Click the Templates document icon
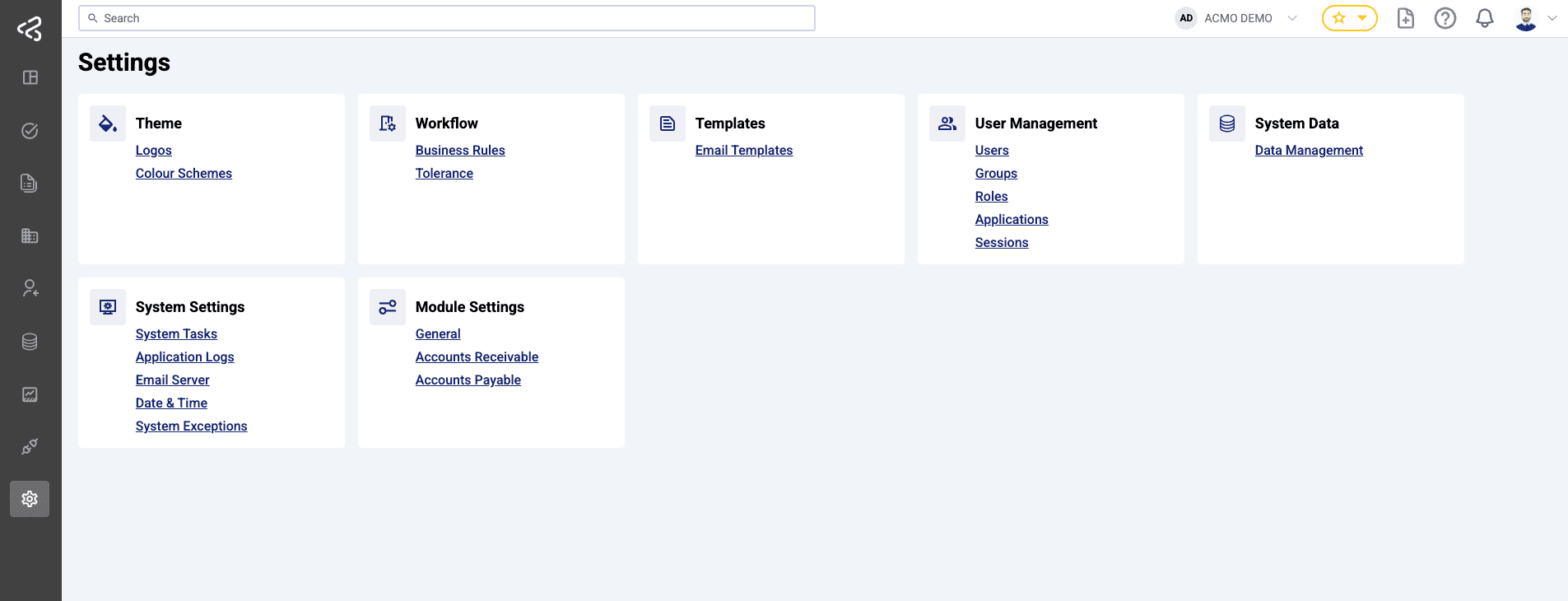 (668, 123)
